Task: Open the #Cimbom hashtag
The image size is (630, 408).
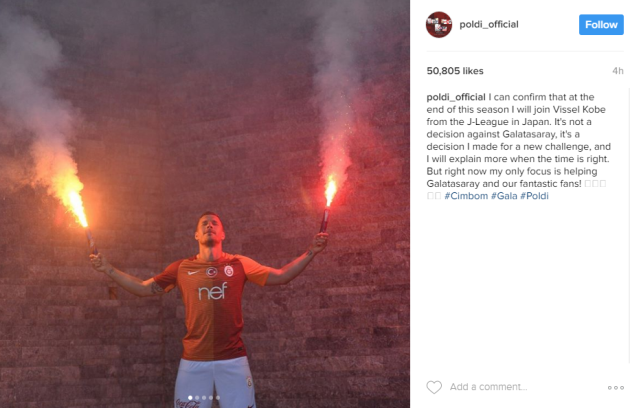Action: point(466,196)
